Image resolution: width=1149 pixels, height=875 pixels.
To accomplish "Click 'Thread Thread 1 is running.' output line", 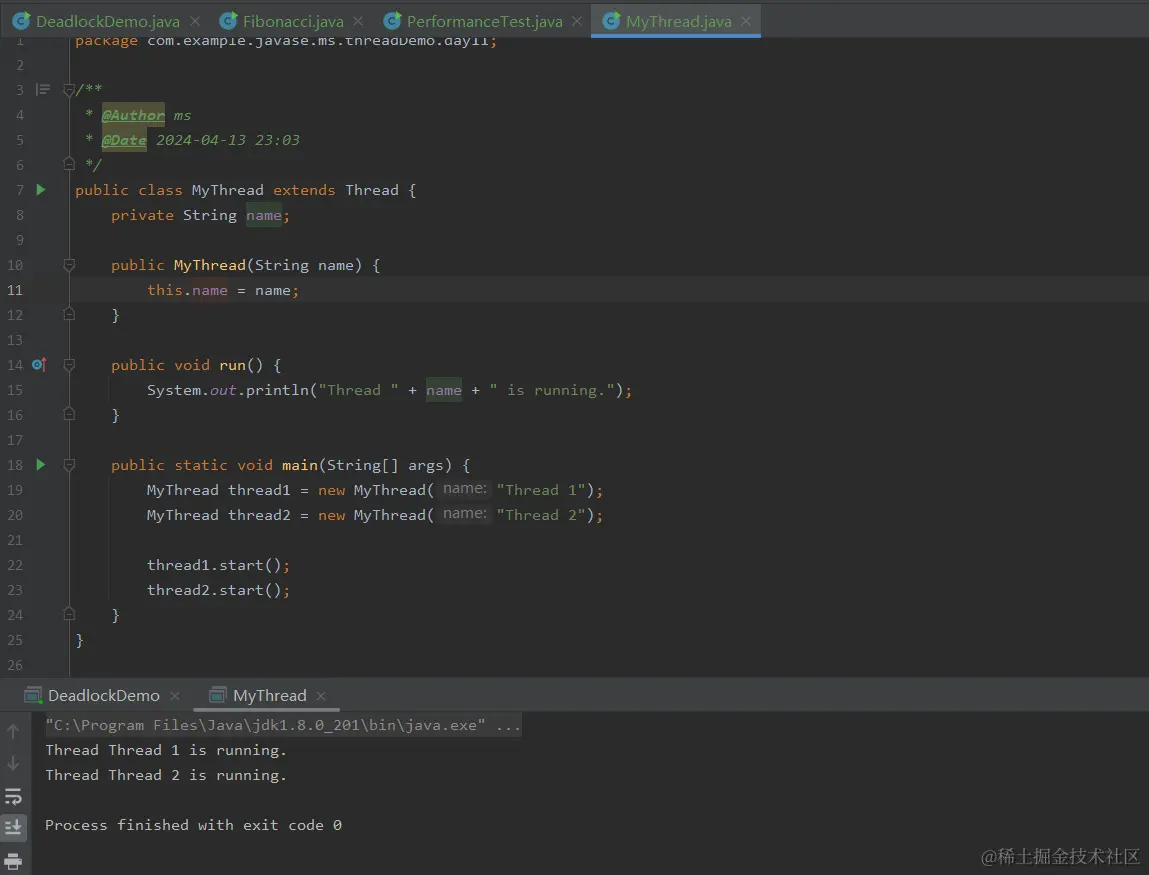I will click(x=166, y=750).
